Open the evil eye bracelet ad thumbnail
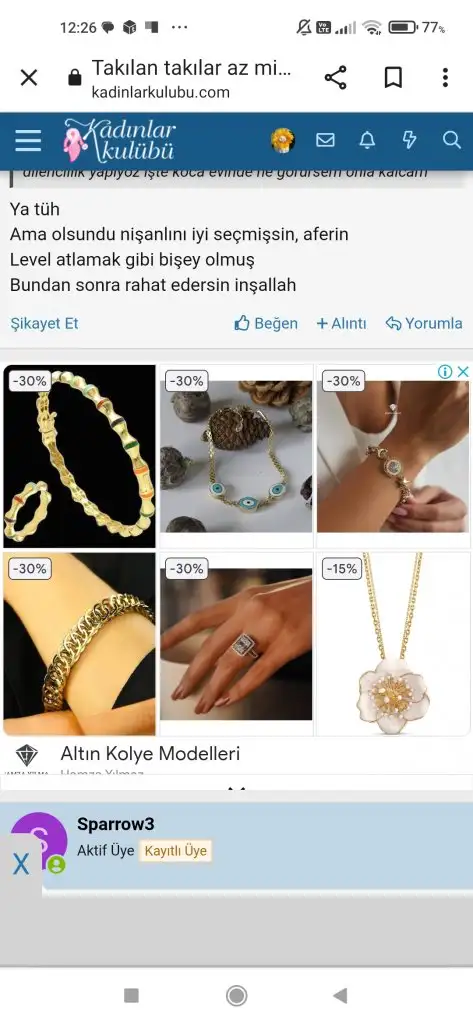473x1024 pixels. tap(236, 456)
